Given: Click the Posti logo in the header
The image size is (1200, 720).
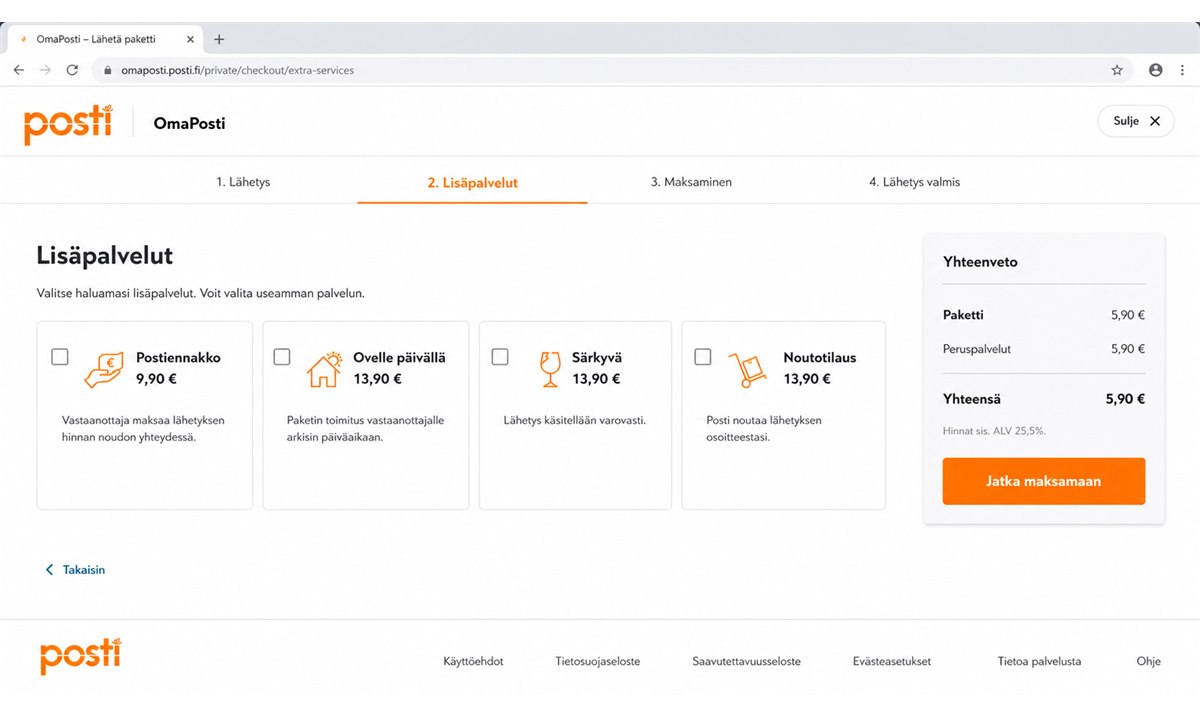Looking at the screenshot, I should click(x=68, y=124).
